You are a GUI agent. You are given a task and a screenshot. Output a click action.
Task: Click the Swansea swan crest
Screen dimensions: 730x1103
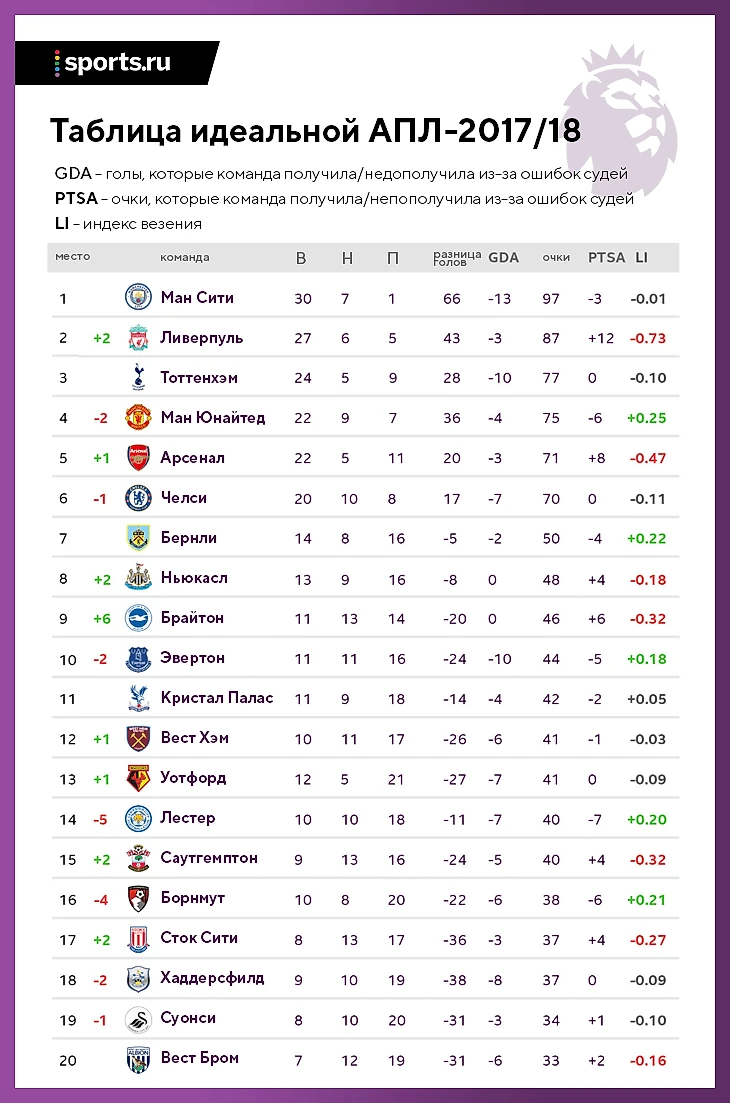point(138,1018)
